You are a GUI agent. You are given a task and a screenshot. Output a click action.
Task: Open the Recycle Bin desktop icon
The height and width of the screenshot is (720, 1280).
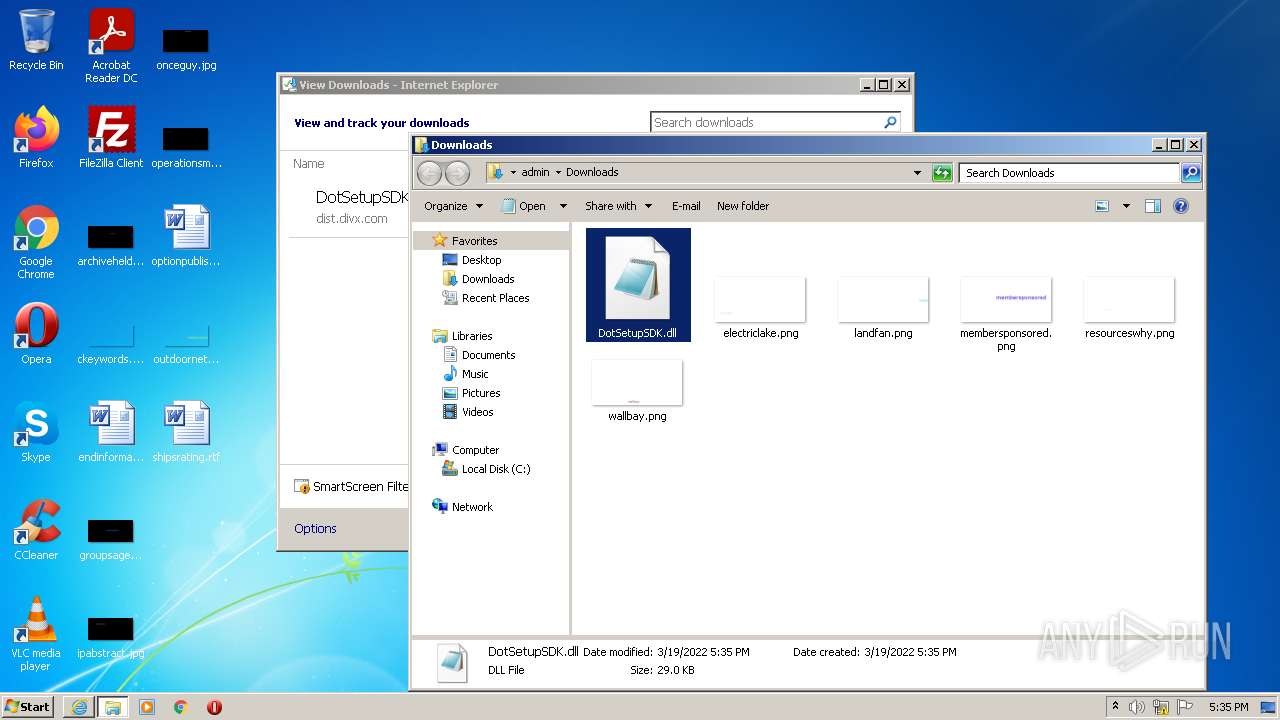point(36,40)
